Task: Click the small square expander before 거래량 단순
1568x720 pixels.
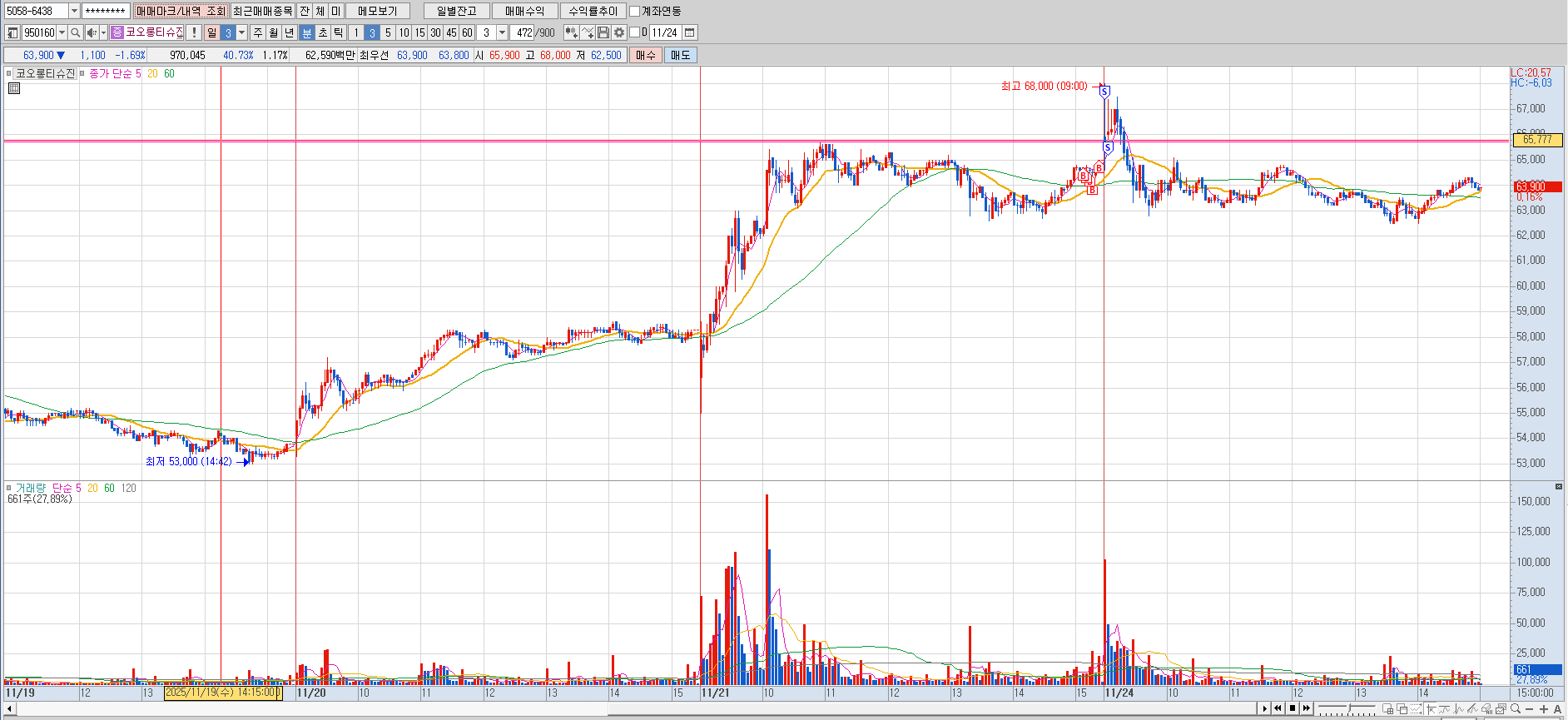Action: coord(9,488)
